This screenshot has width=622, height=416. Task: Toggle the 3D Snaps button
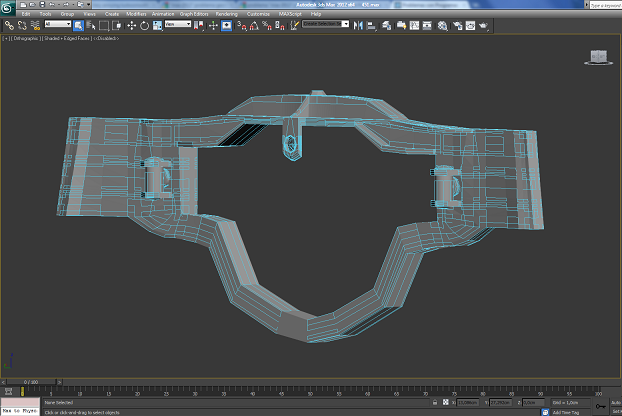(x=241, y=25)
